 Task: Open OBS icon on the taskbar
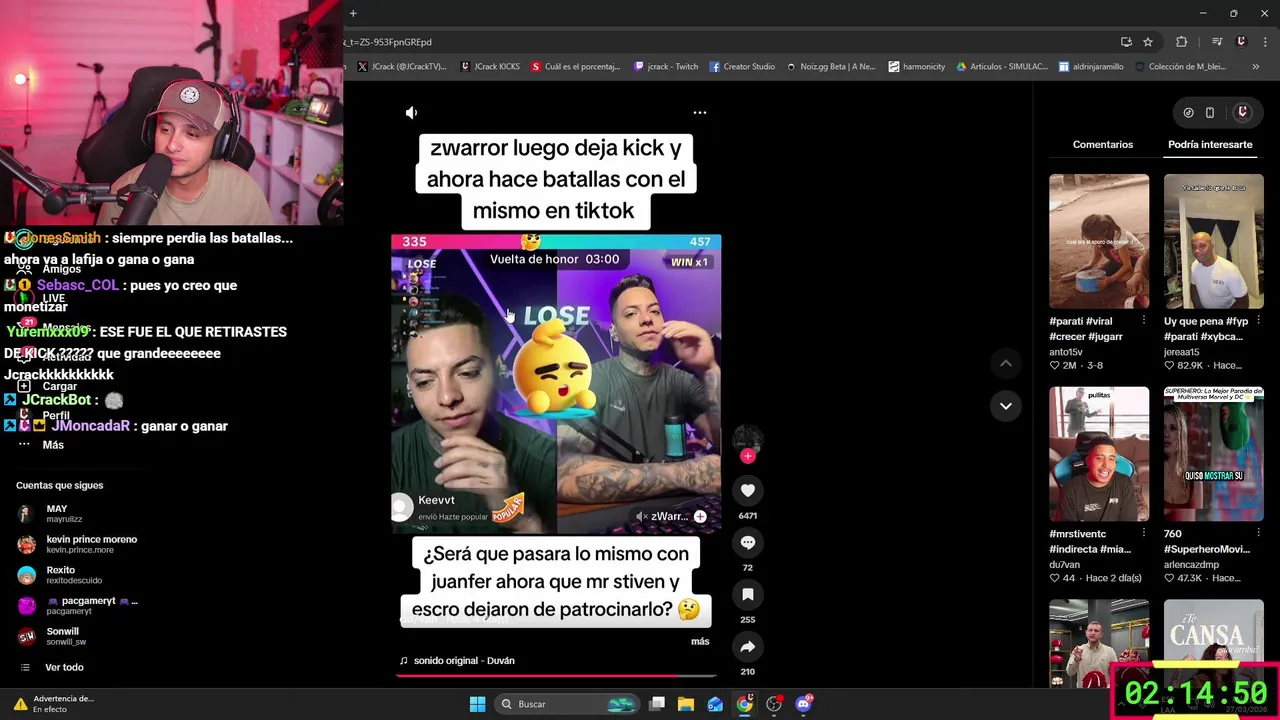click(774, 704)
